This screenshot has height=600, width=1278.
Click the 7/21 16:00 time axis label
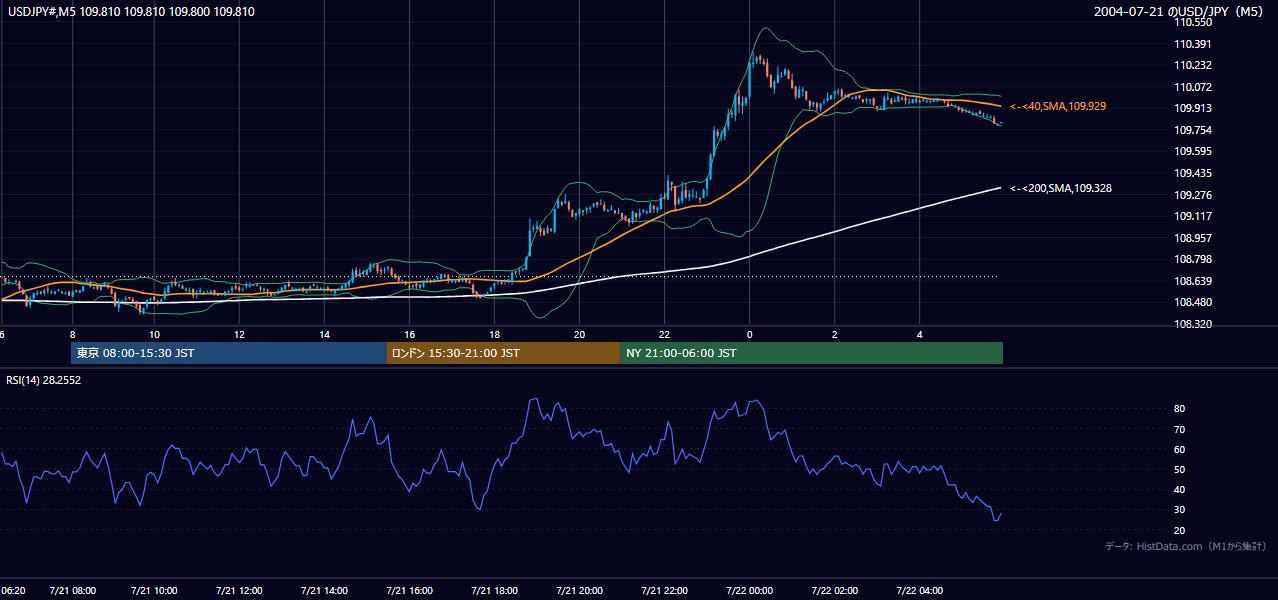click(409, 591)
